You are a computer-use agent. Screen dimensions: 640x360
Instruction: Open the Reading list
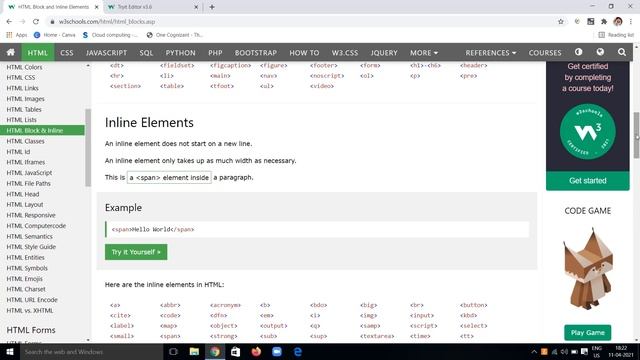point(616,35)
